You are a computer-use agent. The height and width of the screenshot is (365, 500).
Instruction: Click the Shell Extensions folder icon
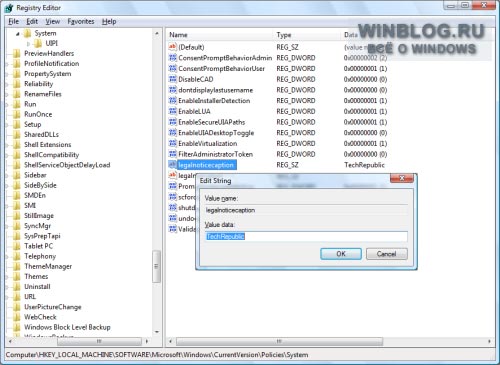pyautogui.click(x=17, y=145)
